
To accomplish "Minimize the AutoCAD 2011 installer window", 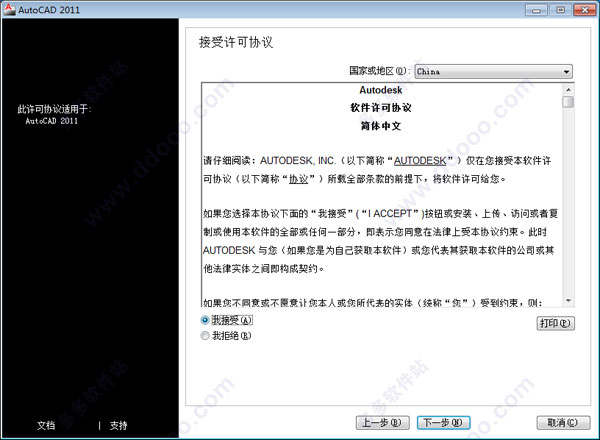I will pyautogui.click(x=536, y=10).
